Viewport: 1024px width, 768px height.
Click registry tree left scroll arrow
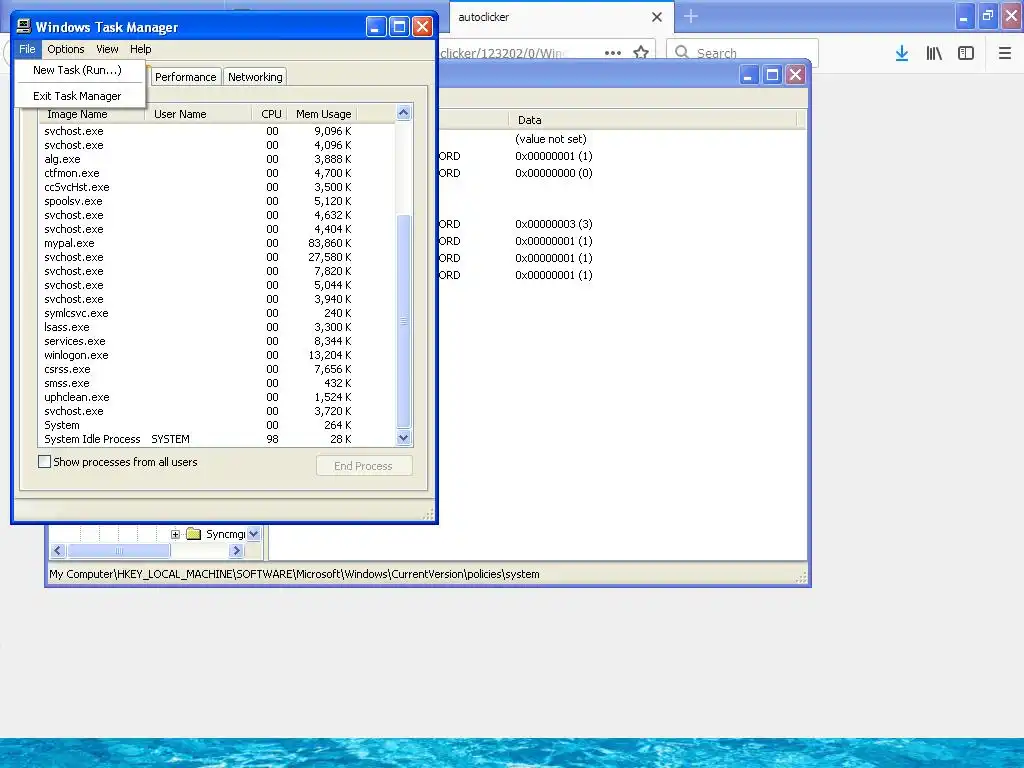coord(57,551)
